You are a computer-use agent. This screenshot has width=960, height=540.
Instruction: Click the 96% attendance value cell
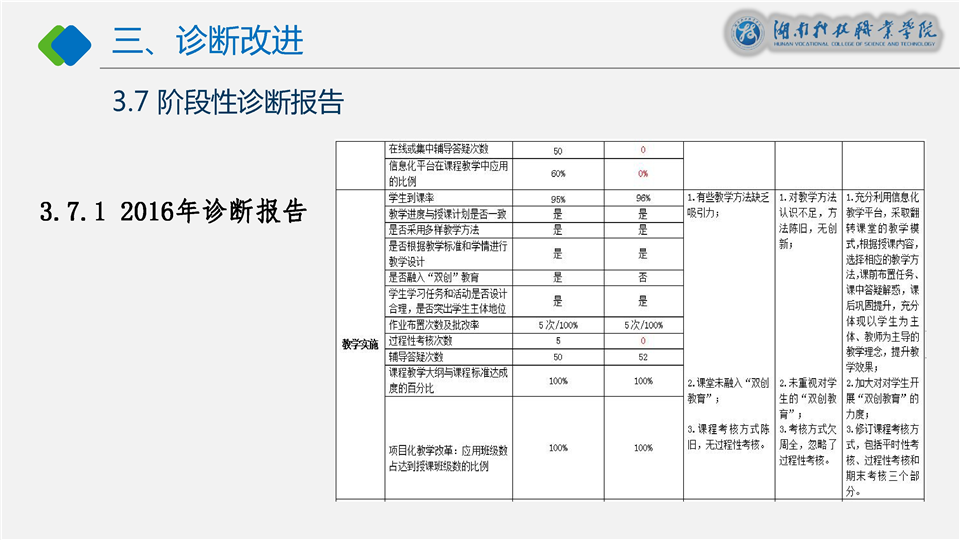coord(642,198)
